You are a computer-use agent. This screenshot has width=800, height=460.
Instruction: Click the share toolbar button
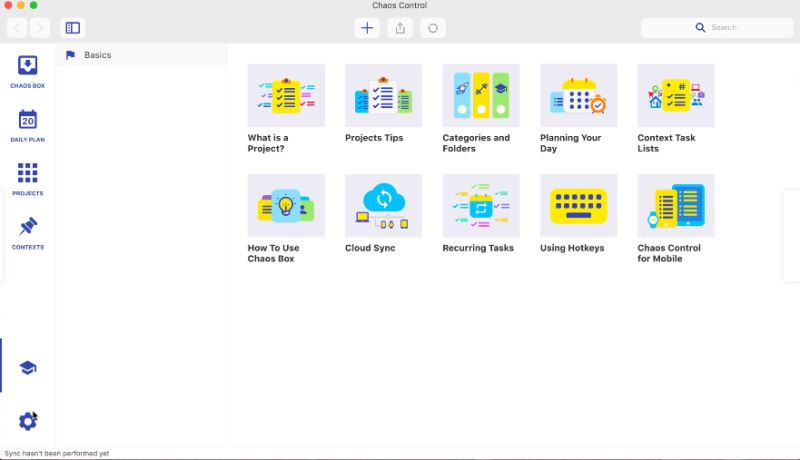point(400,28)
